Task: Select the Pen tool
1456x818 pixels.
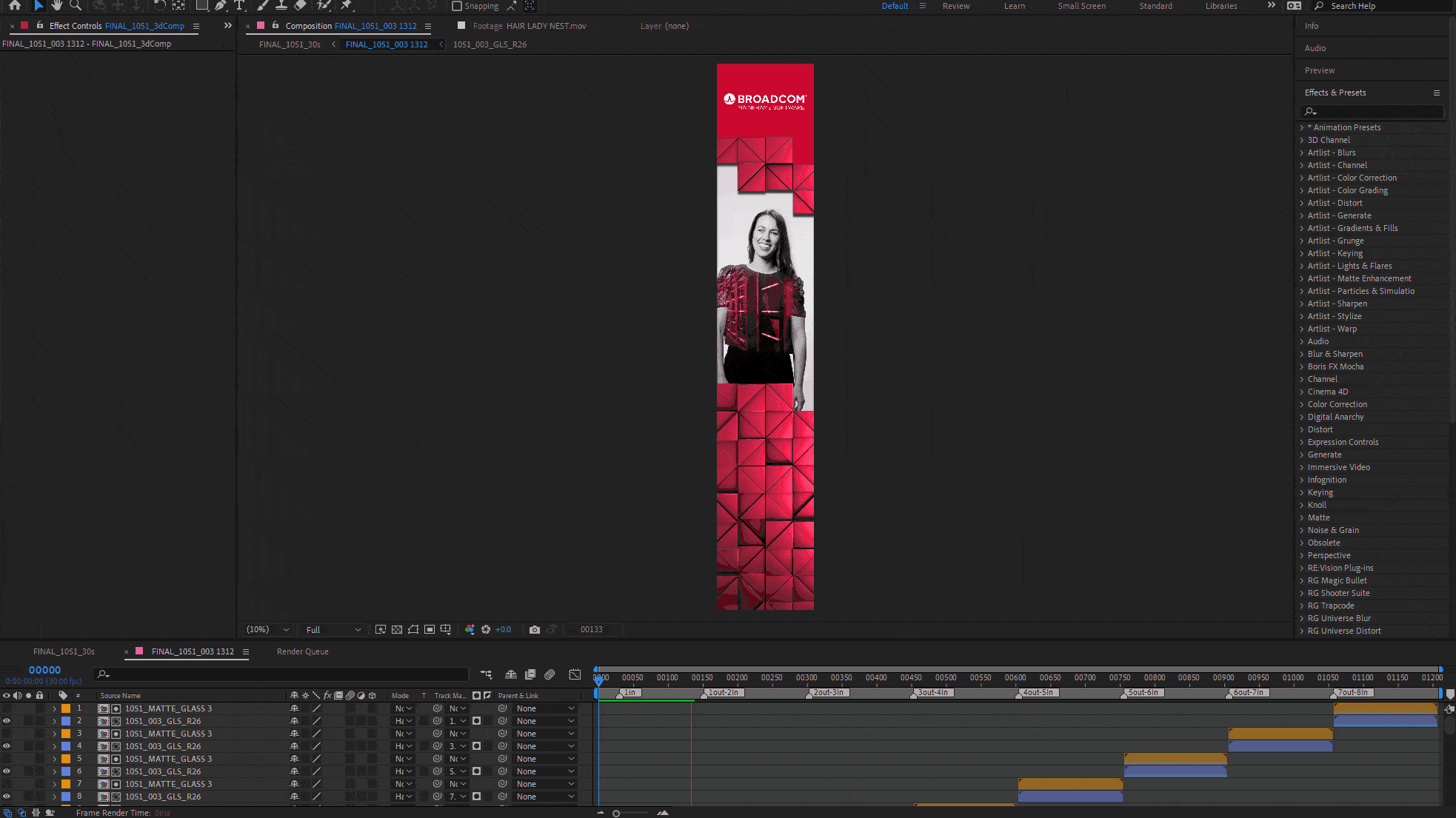Action: click(221, 5)
